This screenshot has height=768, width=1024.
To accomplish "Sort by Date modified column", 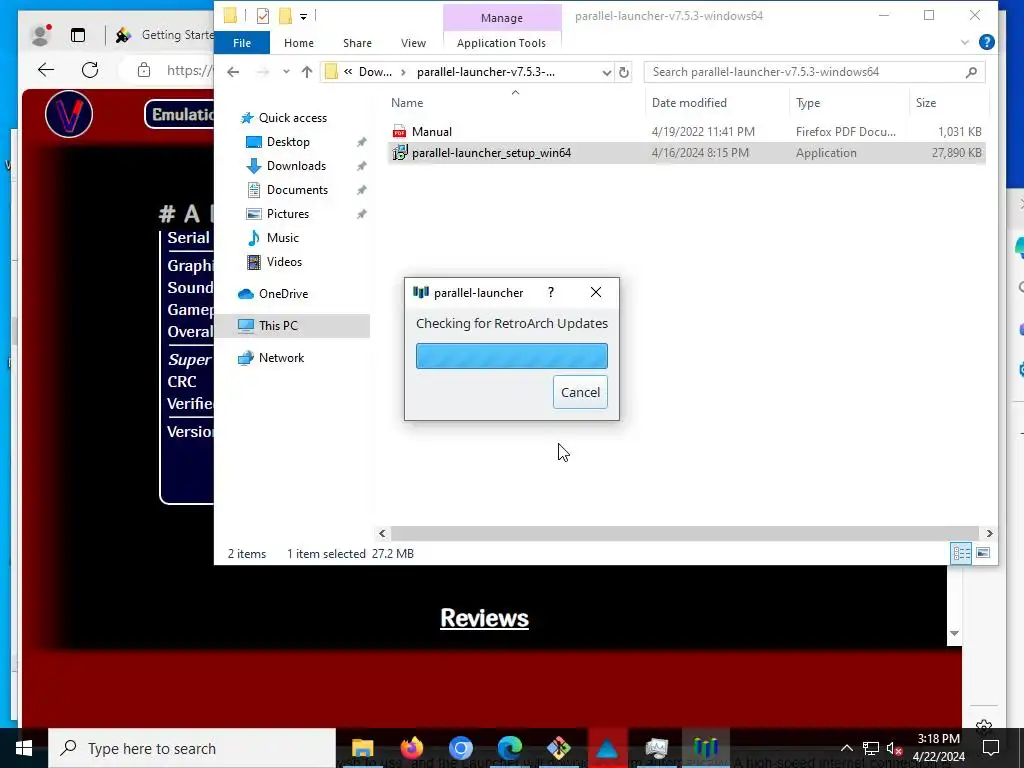I will click(x=689, y=103).
